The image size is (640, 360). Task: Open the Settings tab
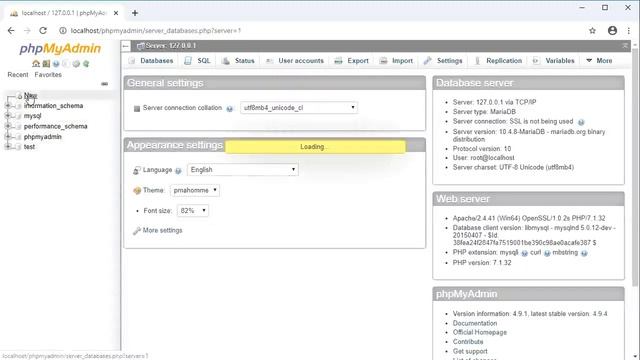pos(443,60)
